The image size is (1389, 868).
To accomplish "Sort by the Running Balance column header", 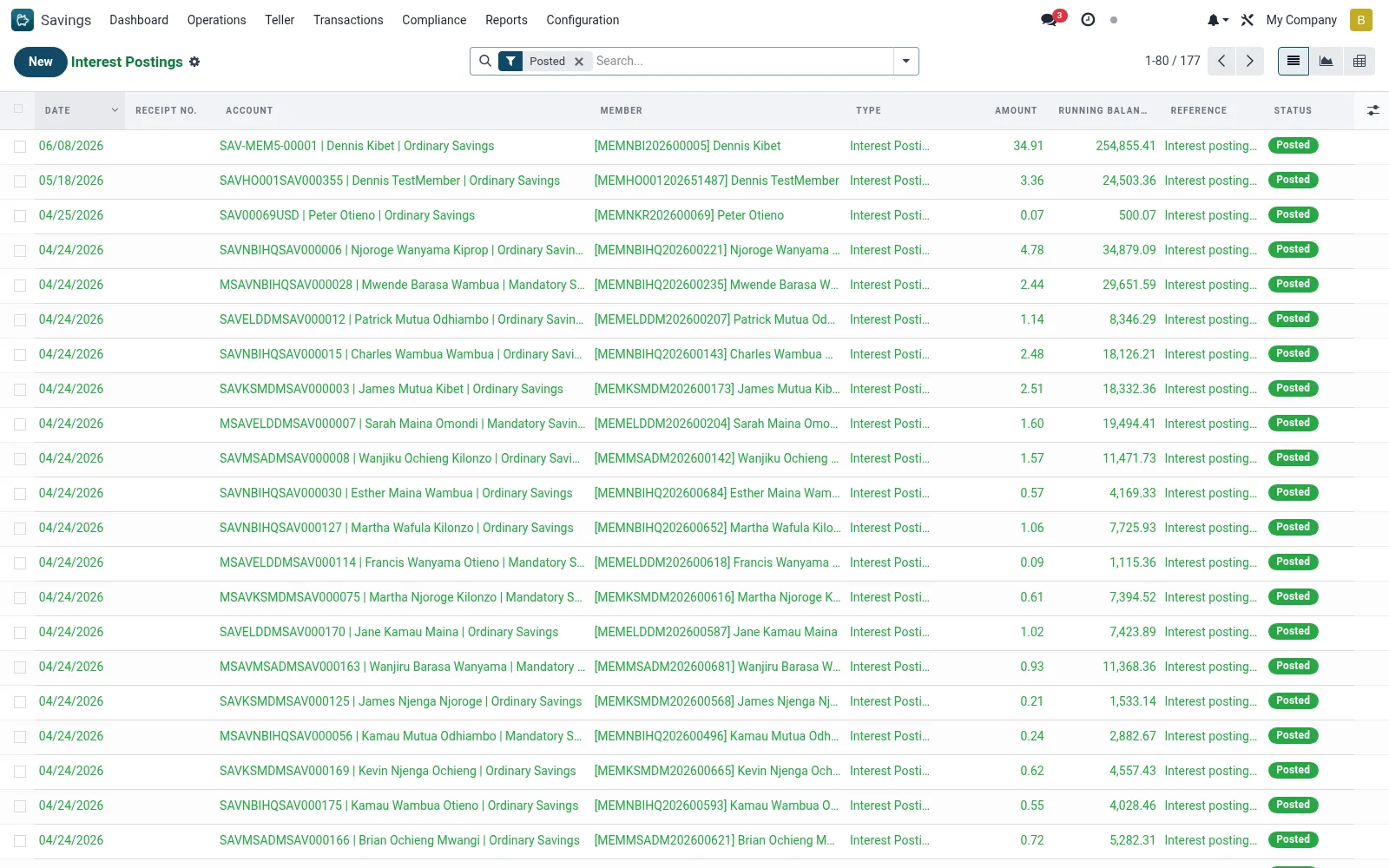I will point(1103,110).
